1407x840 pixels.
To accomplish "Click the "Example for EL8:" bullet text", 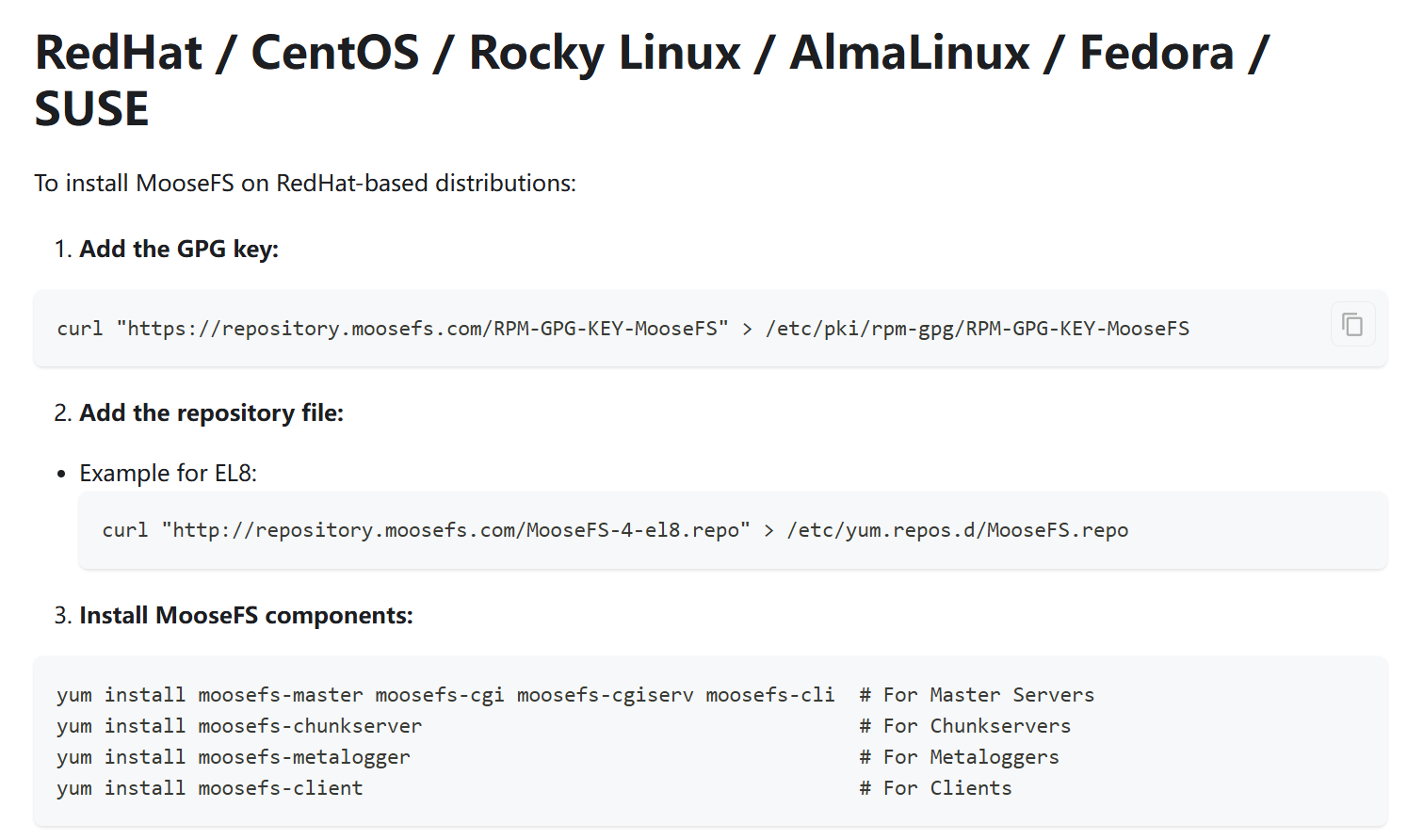I will click(x=168, y=473).
